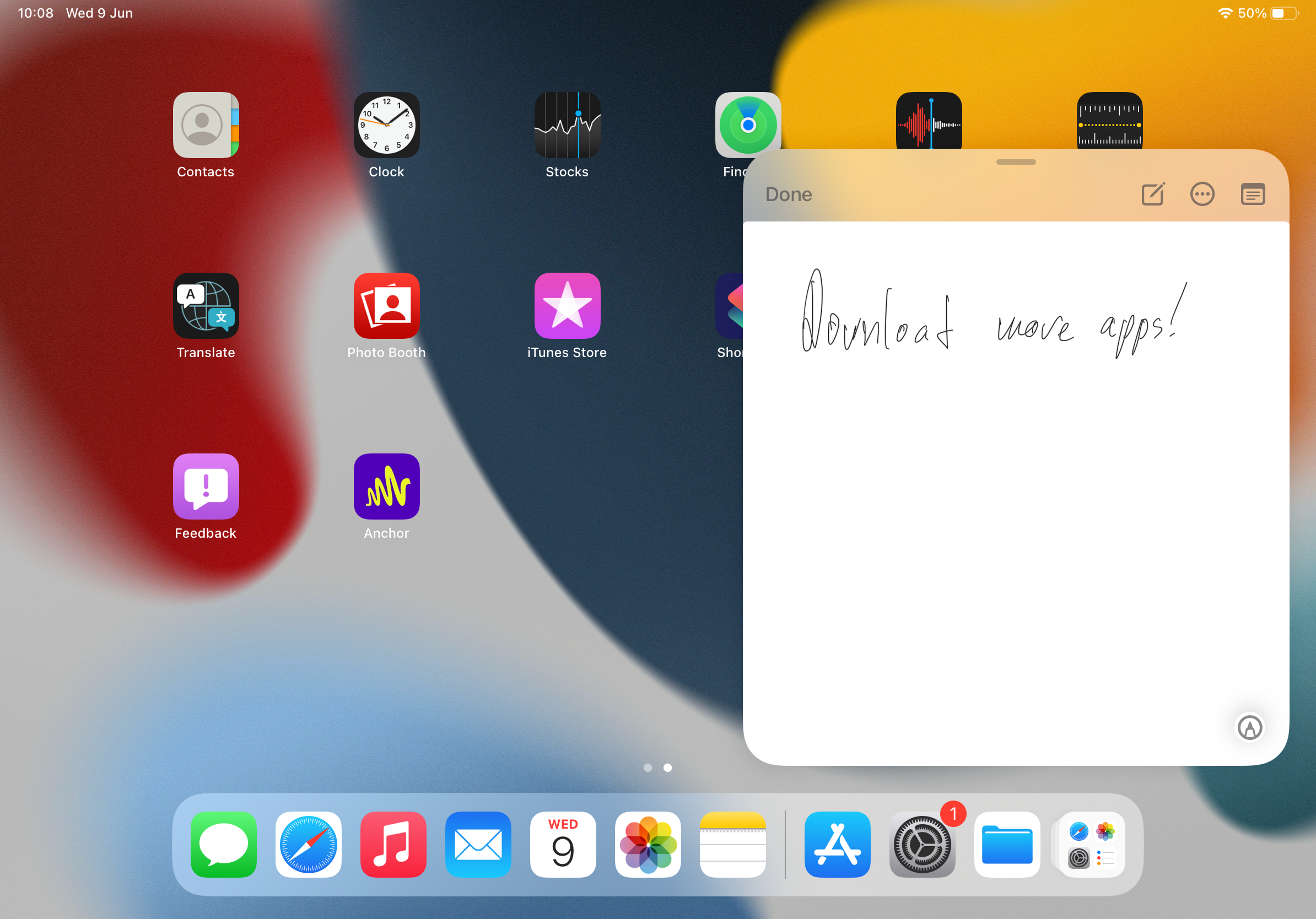Open Music from the dock
Viewport: 1316px width, 919px height.
[x=393, y=844]
